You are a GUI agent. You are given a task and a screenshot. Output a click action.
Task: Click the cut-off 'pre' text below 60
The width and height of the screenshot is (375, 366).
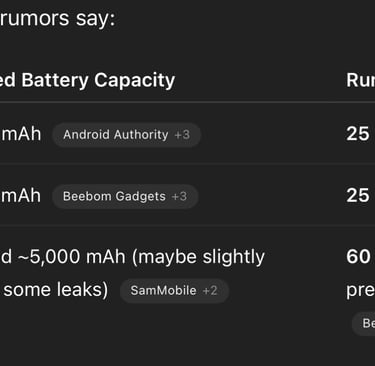[x=361, y=291]
